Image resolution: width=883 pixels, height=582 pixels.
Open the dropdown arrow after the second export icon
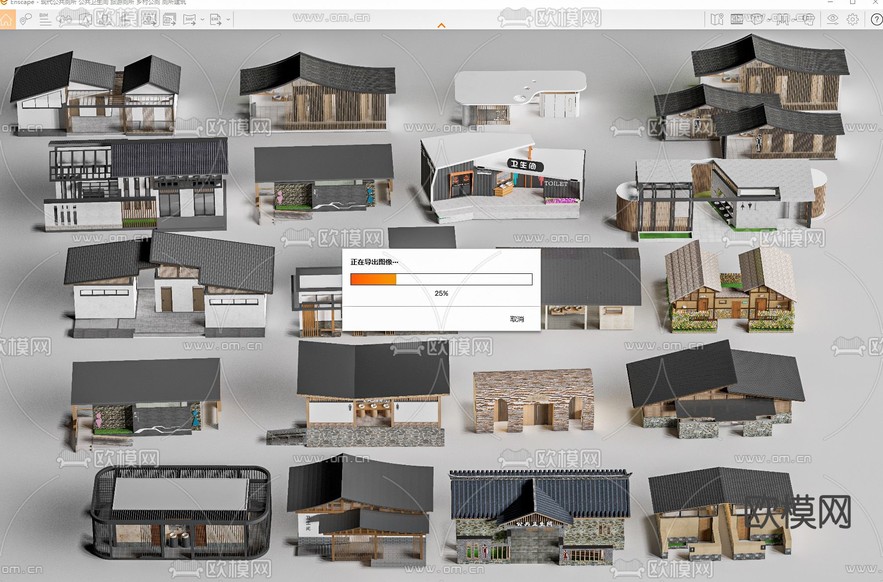point(228,20)
